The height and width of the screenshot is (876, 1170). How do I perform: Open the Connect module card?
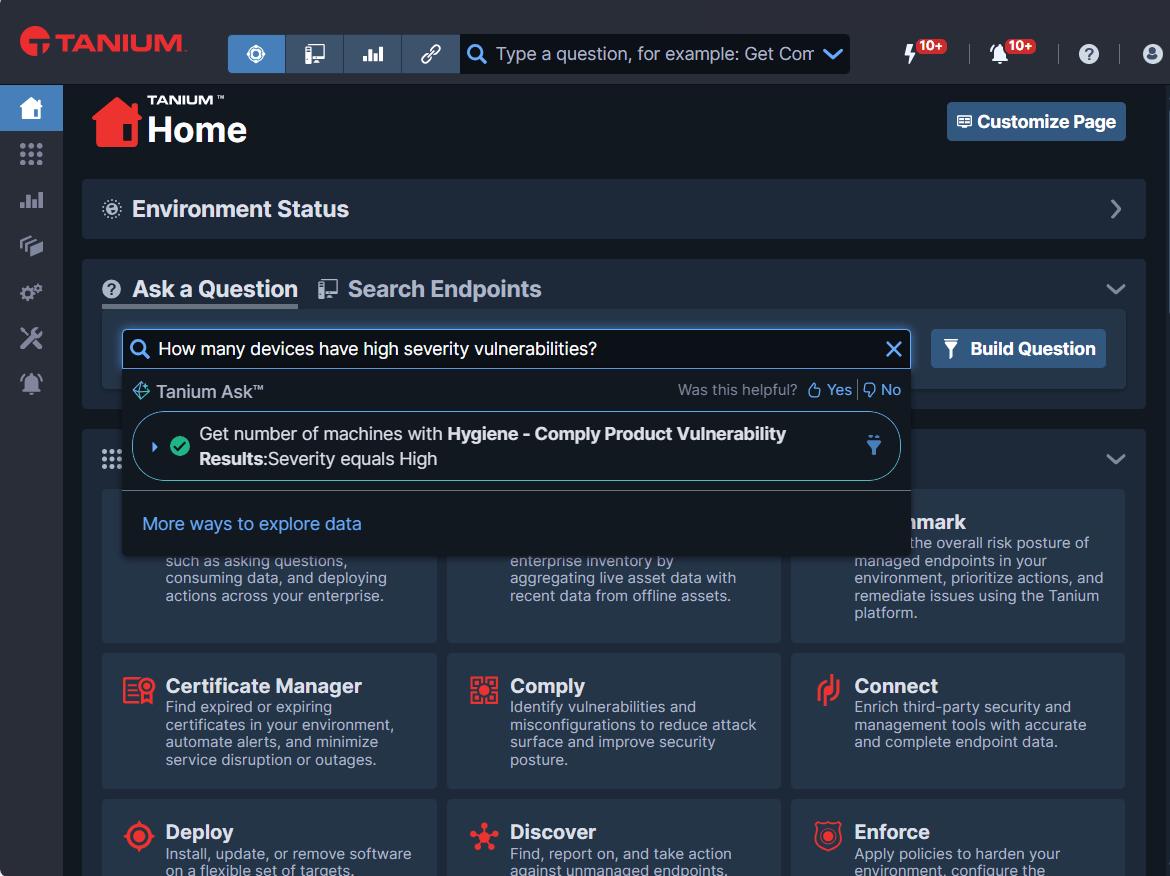(x=957, y=721)
